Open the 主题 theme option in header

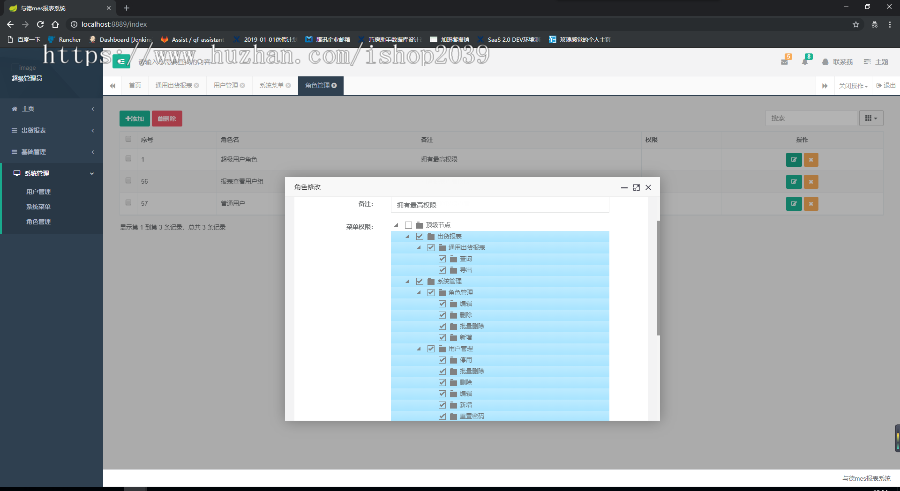876,61
